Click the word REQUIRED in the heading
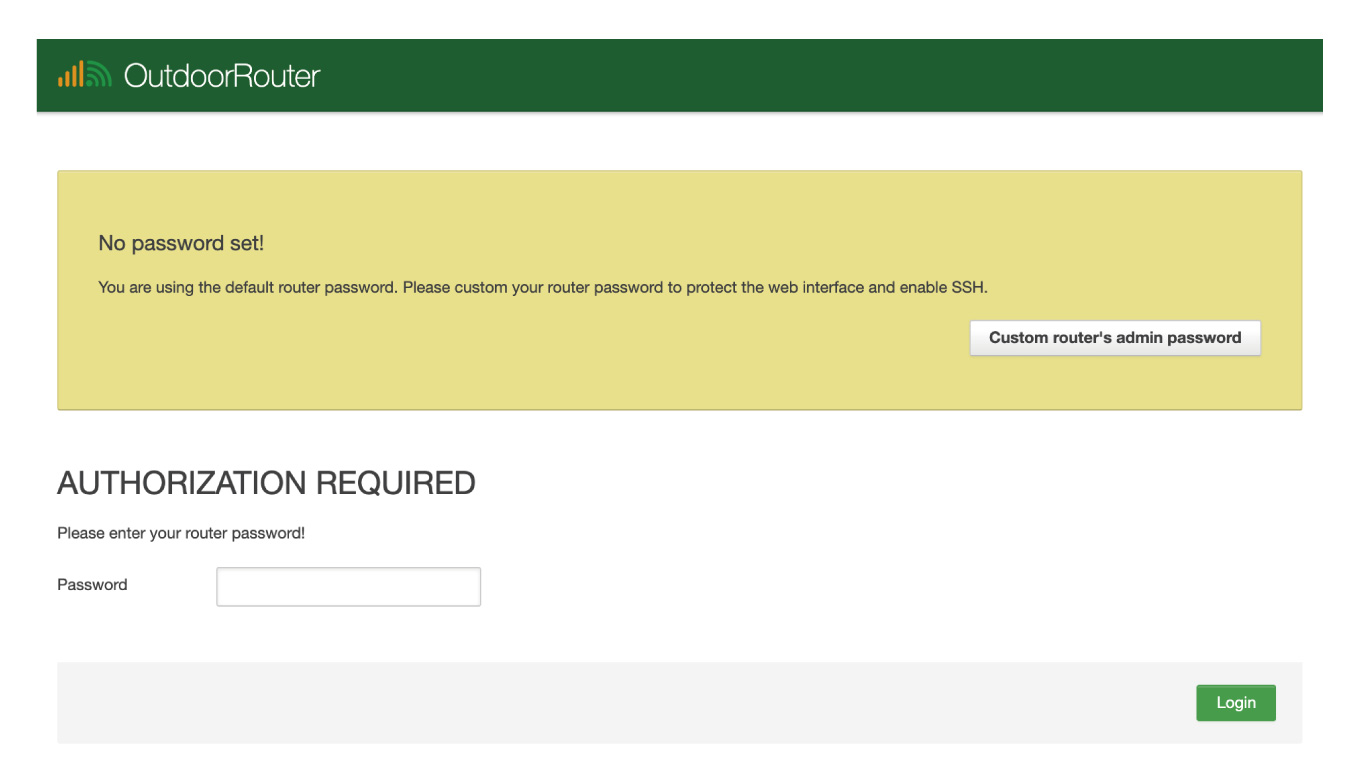The width and height of the screenshot is (1362, 765). pyautogui.click(x=395, y=483)
